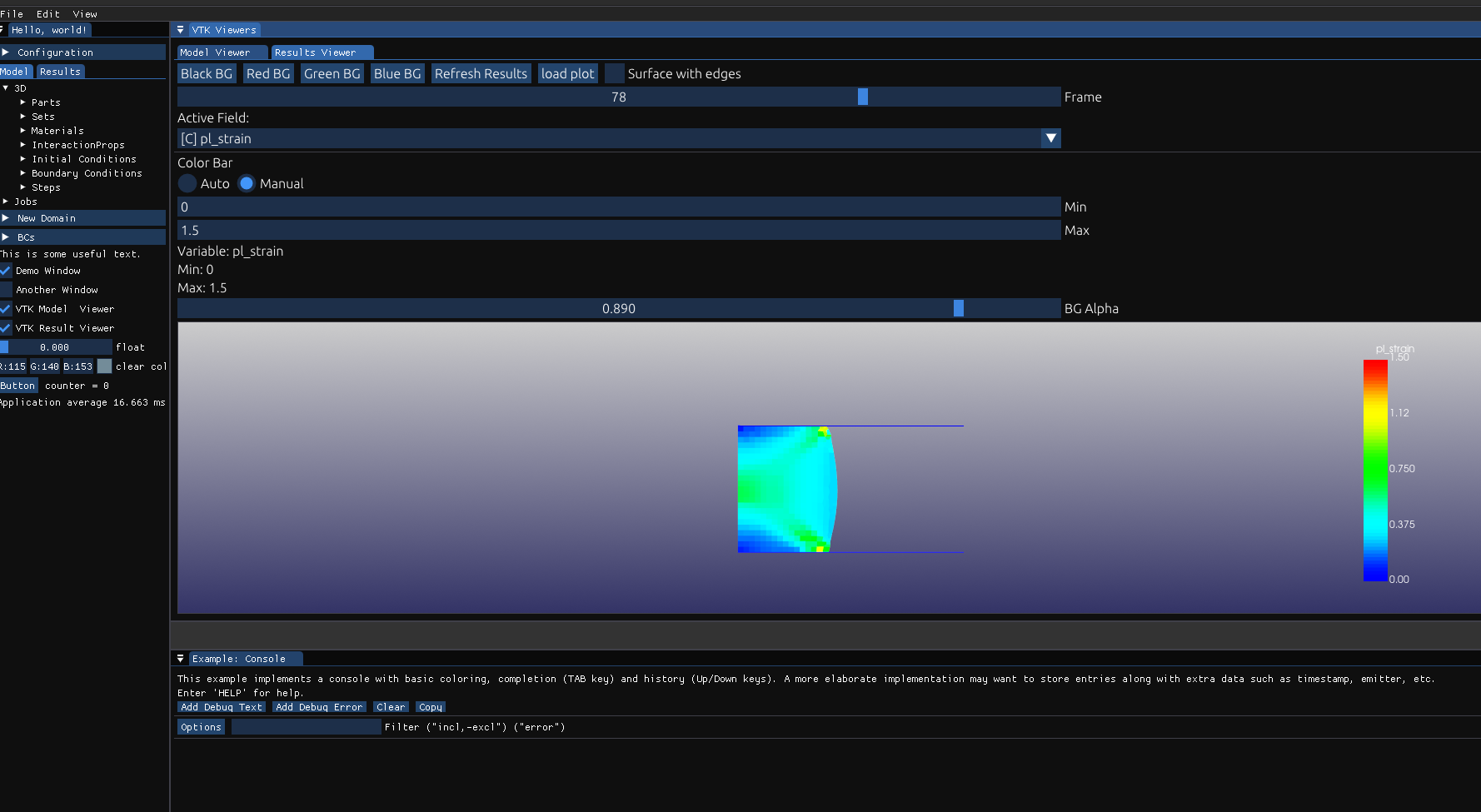Image resolution: width=1481 pixels, height=812 pixels.
Task: Expand the Materials tree node
Action: 23,131
